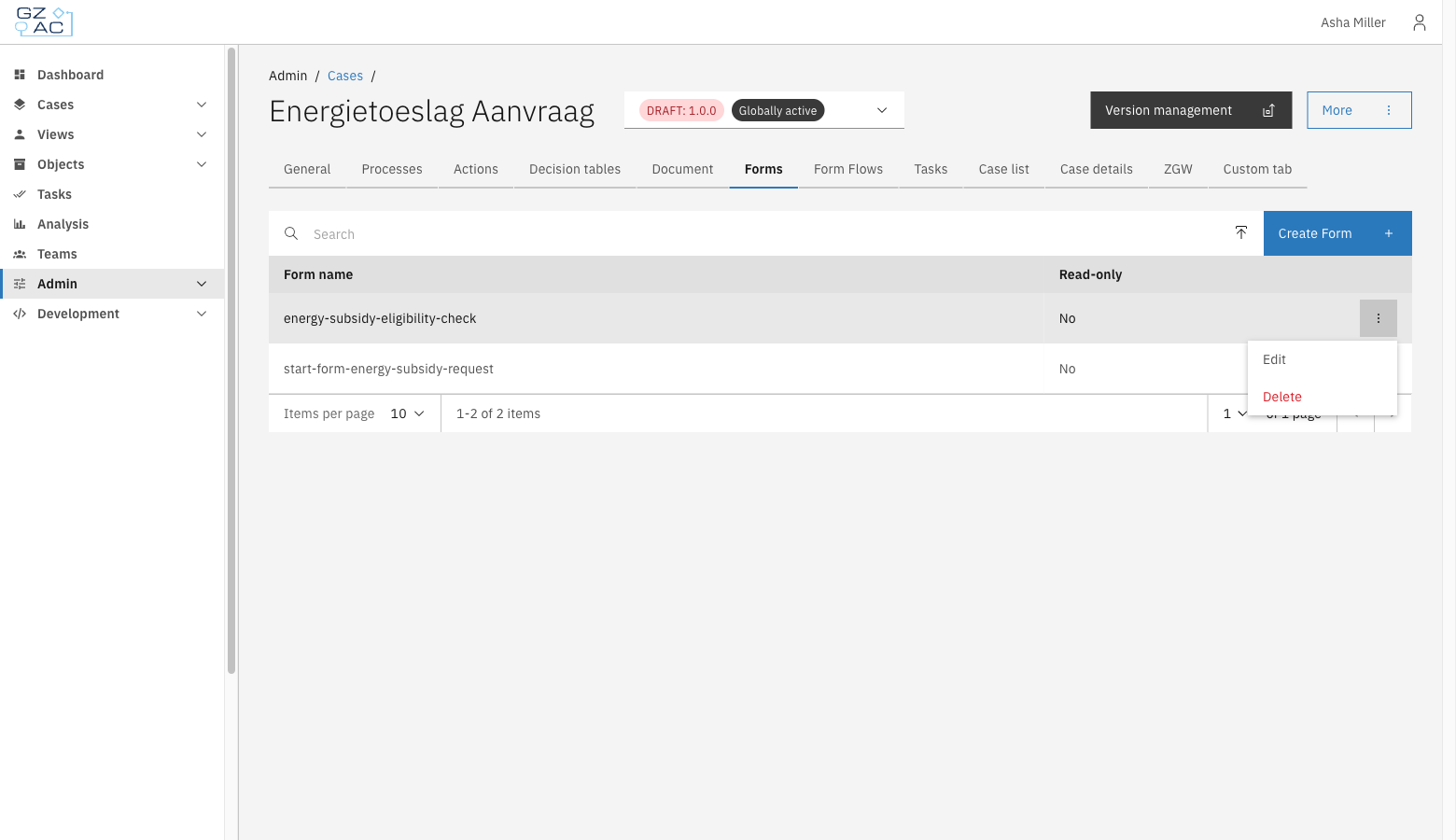The width and height of the screenshot is (1456, 840).
Task: Expand the Views sidebar menu
Action: pos(202,134)
